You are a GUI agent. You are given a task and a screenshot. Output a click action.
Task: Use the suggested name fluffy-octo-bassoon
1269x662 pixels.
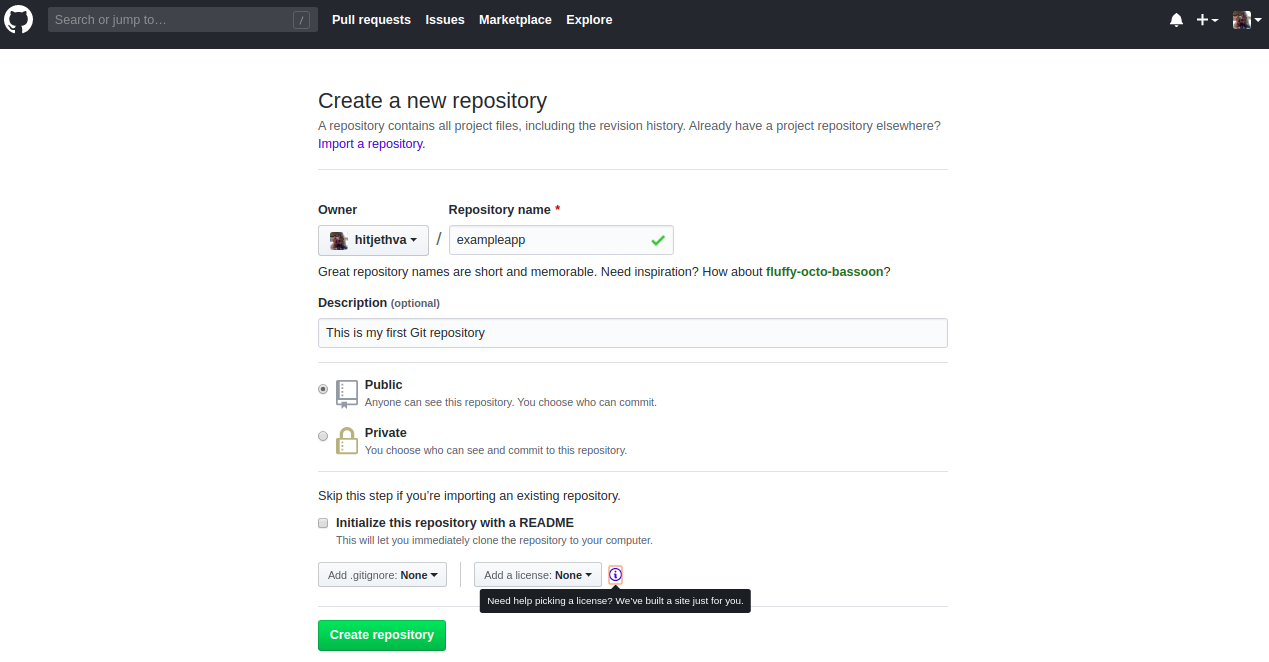[824, 272]
